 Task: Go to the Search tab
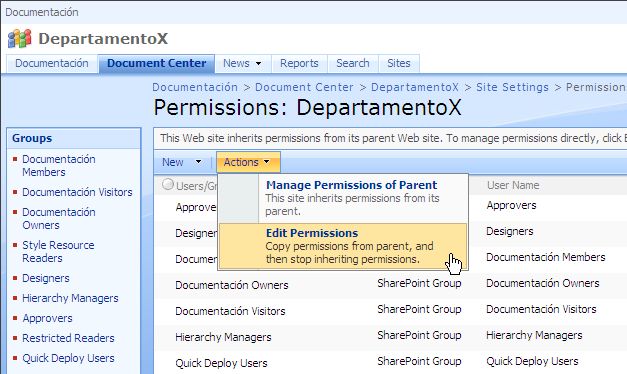point(353,64)
